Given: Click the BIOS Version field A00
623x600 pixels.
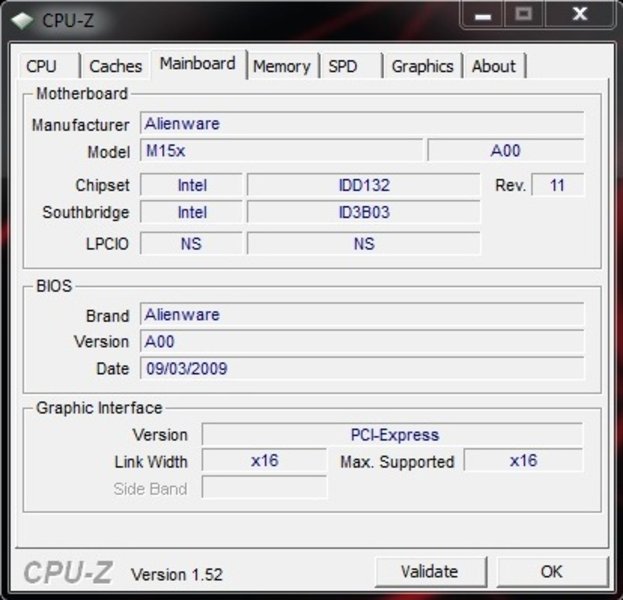Looking at the screenshot, I should 362,342.
